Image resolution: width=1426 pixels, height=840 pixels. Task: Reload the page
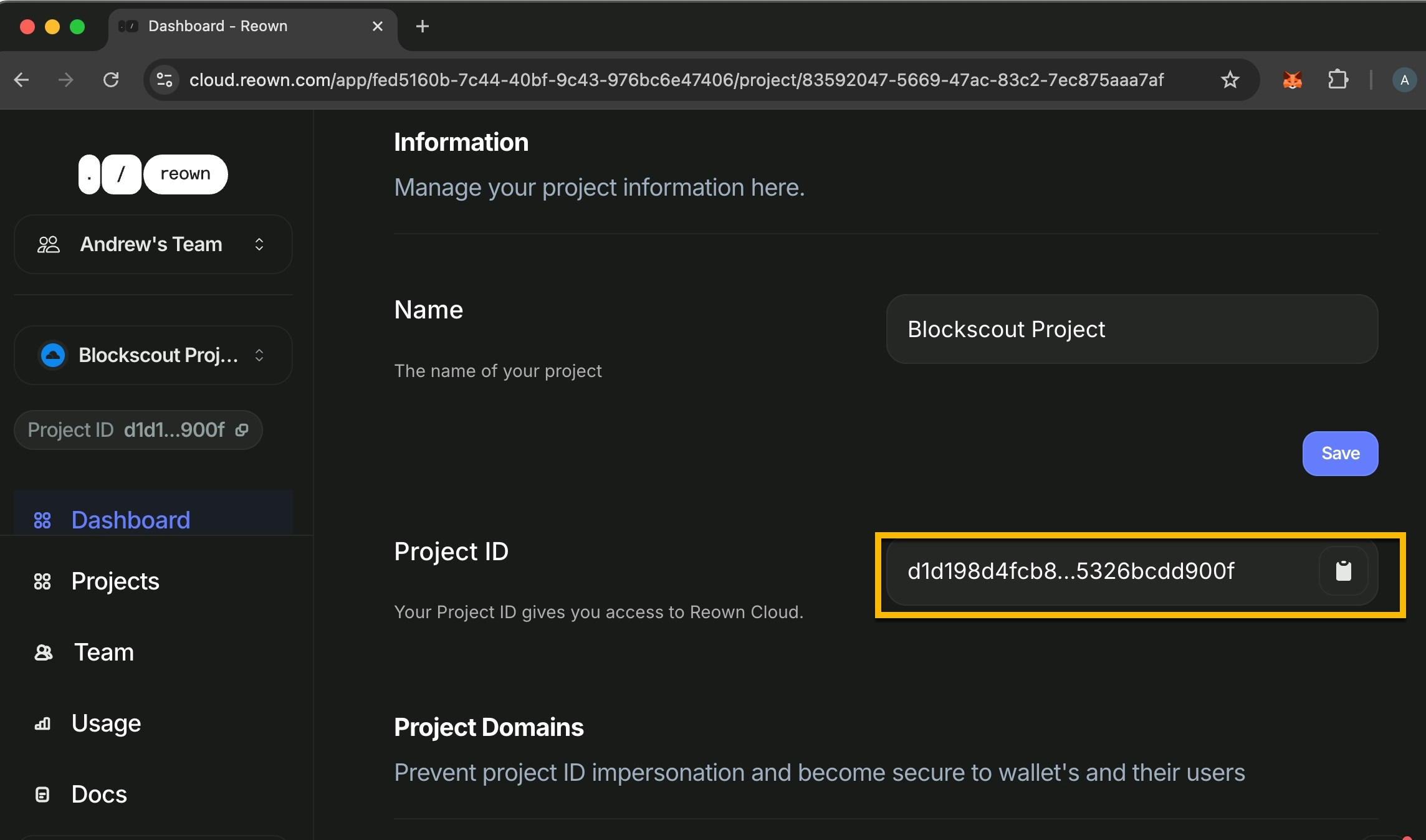(x=111, y=80)
